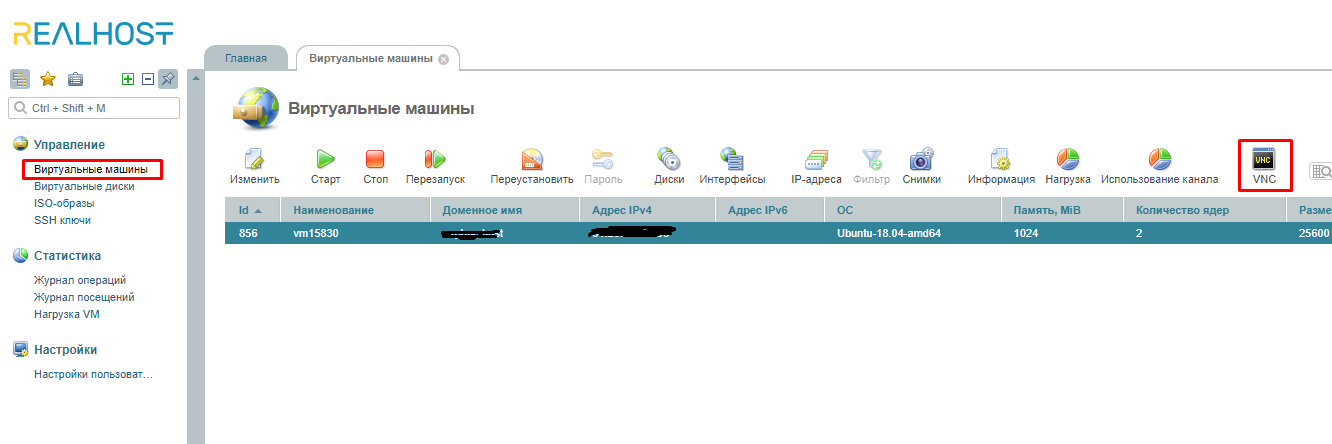Stop the VM with the Стоп icon
1332x444 pixels.
(x=375, y=159)
